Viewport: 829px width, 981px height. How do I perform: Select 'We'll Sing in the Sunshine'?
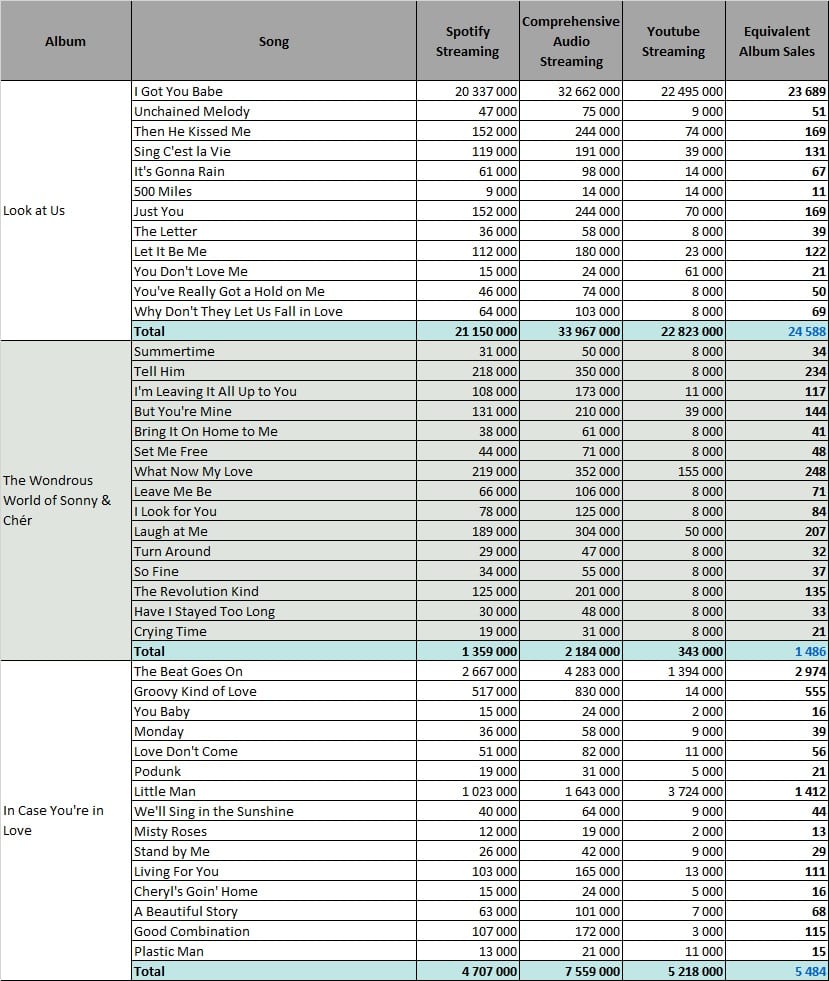coord(213,812)
